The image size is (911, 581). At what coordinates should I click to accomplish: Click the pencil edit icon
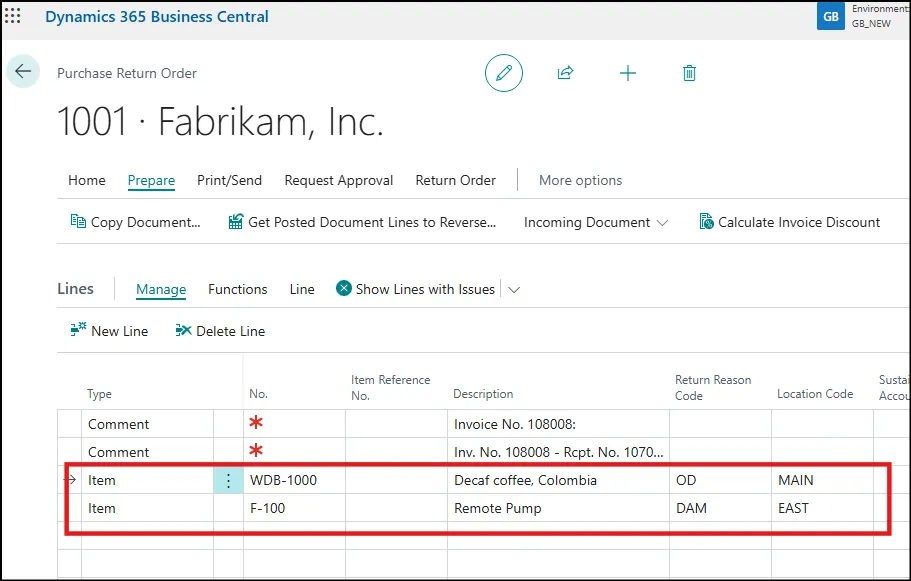pyautogui.click(x=504, y=73)
